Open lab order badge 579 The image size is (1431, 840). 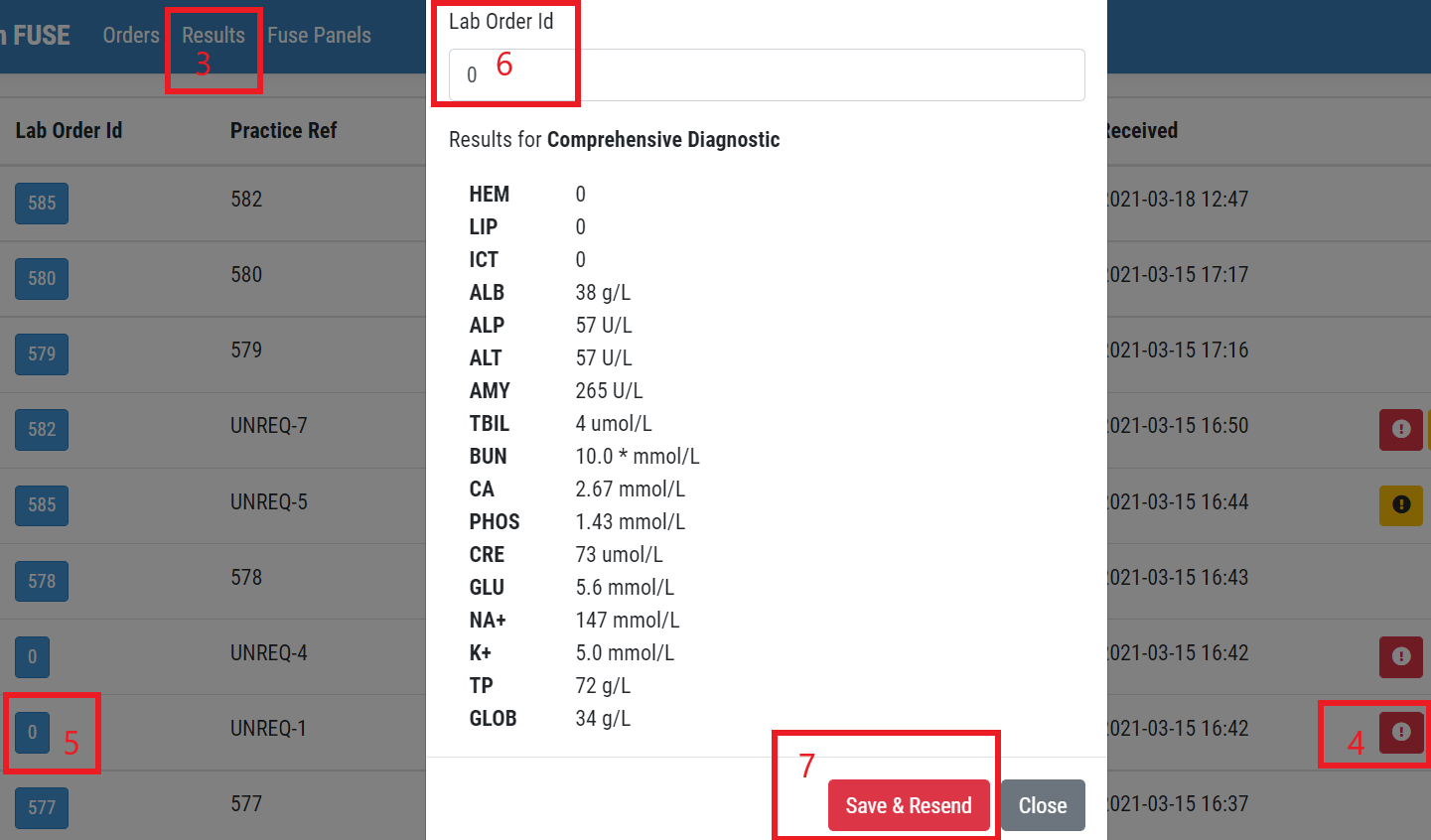tap(42, 353)
